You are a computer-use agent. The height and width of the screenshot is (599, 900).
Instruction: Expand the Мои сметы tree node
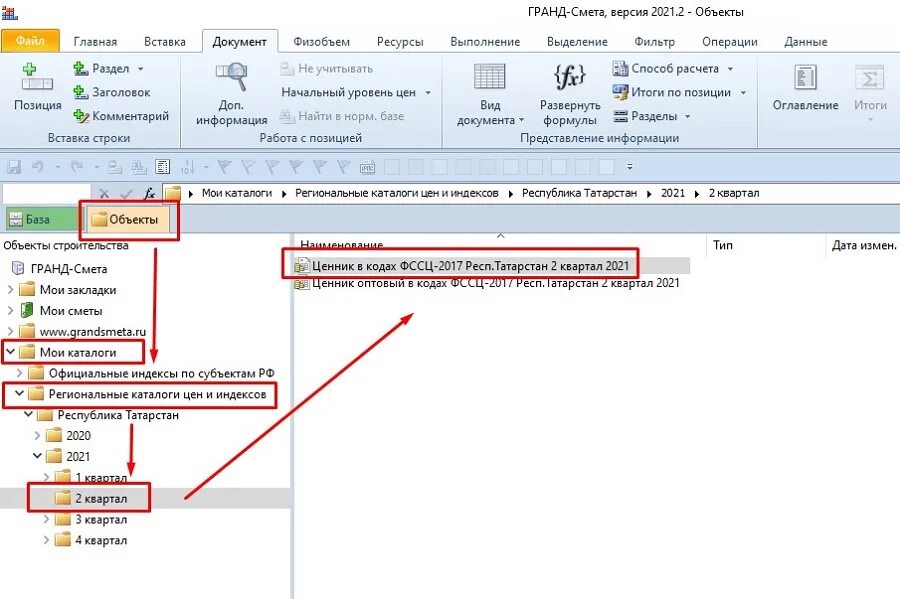click(10, 310)
